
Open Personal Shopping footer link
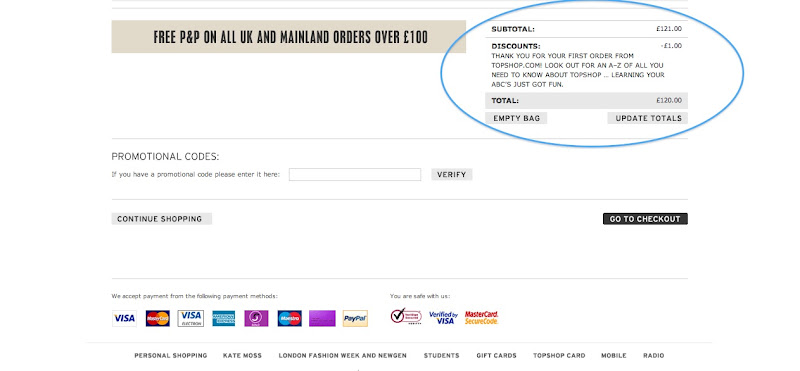coord(171,356)
